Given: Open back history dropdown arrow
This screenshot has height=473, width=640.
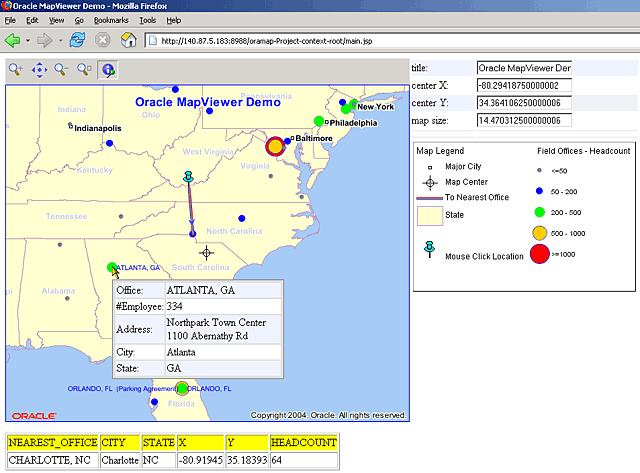Looking at the screenshot, I should coord(28,41).
